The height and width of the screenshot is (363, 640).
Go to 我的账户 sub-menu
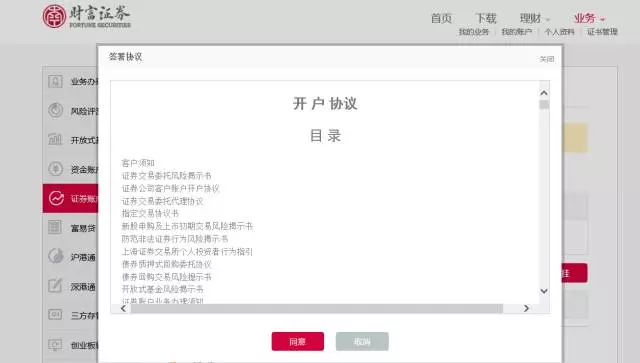tap(516, 32)
